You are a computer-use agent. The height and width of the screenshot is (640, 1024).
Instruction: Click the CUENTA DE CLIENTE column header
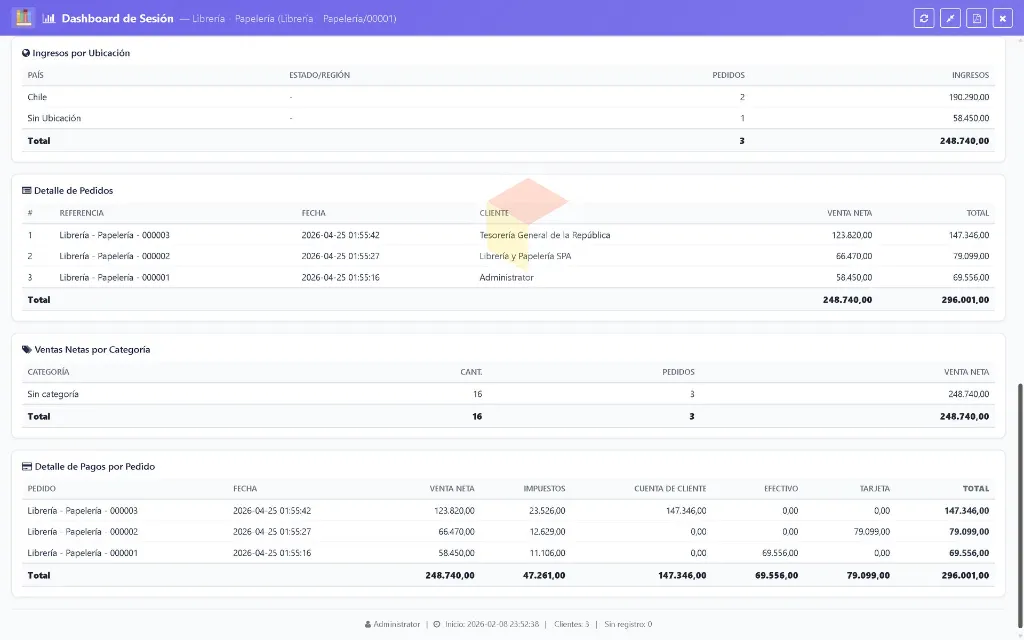[670, 488]
